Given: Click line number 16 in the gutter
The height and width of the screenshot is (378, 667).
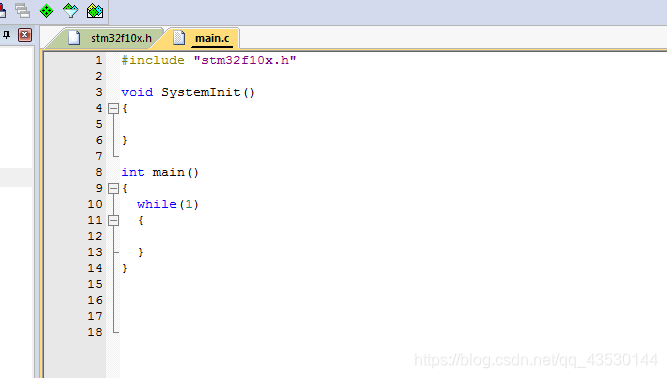Looking at the screenshot, I should (x=95, y=300).
